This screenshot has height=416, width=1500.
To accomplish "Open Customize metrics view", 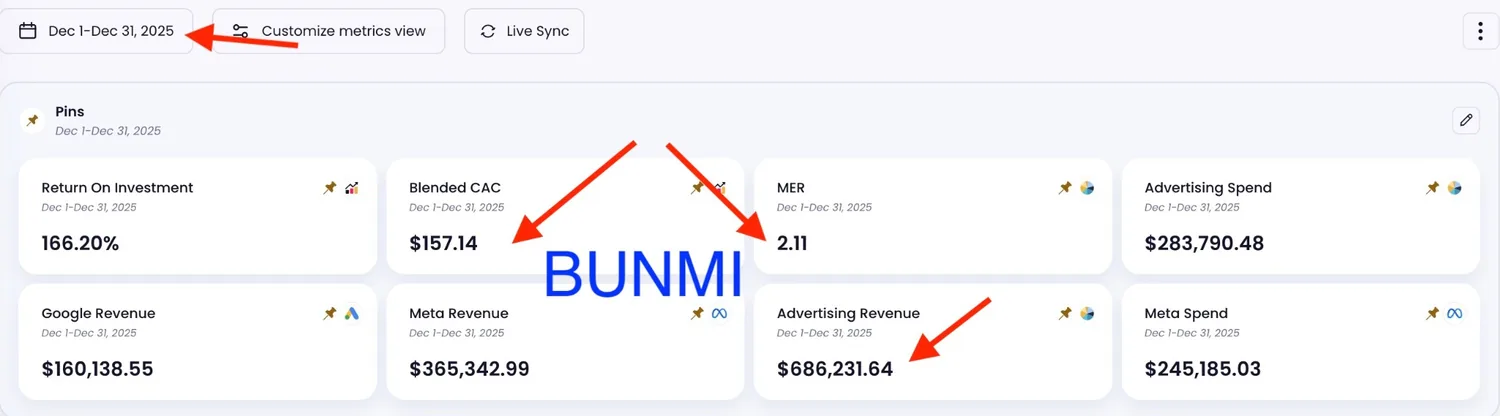I will 329,31.
